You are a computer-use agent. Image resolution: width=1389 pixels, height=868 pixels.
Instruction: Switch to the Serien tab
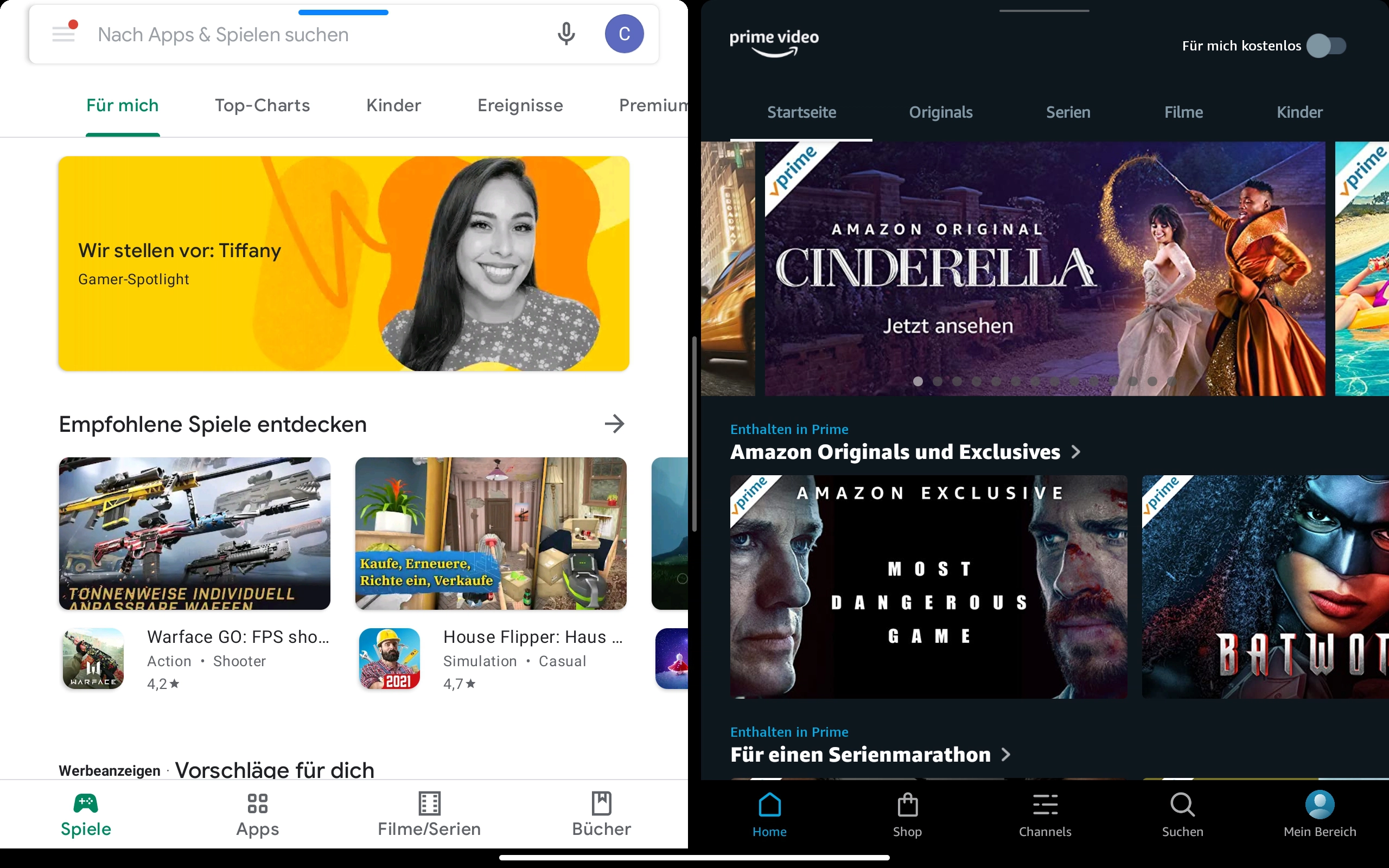tap(1068, 112)
